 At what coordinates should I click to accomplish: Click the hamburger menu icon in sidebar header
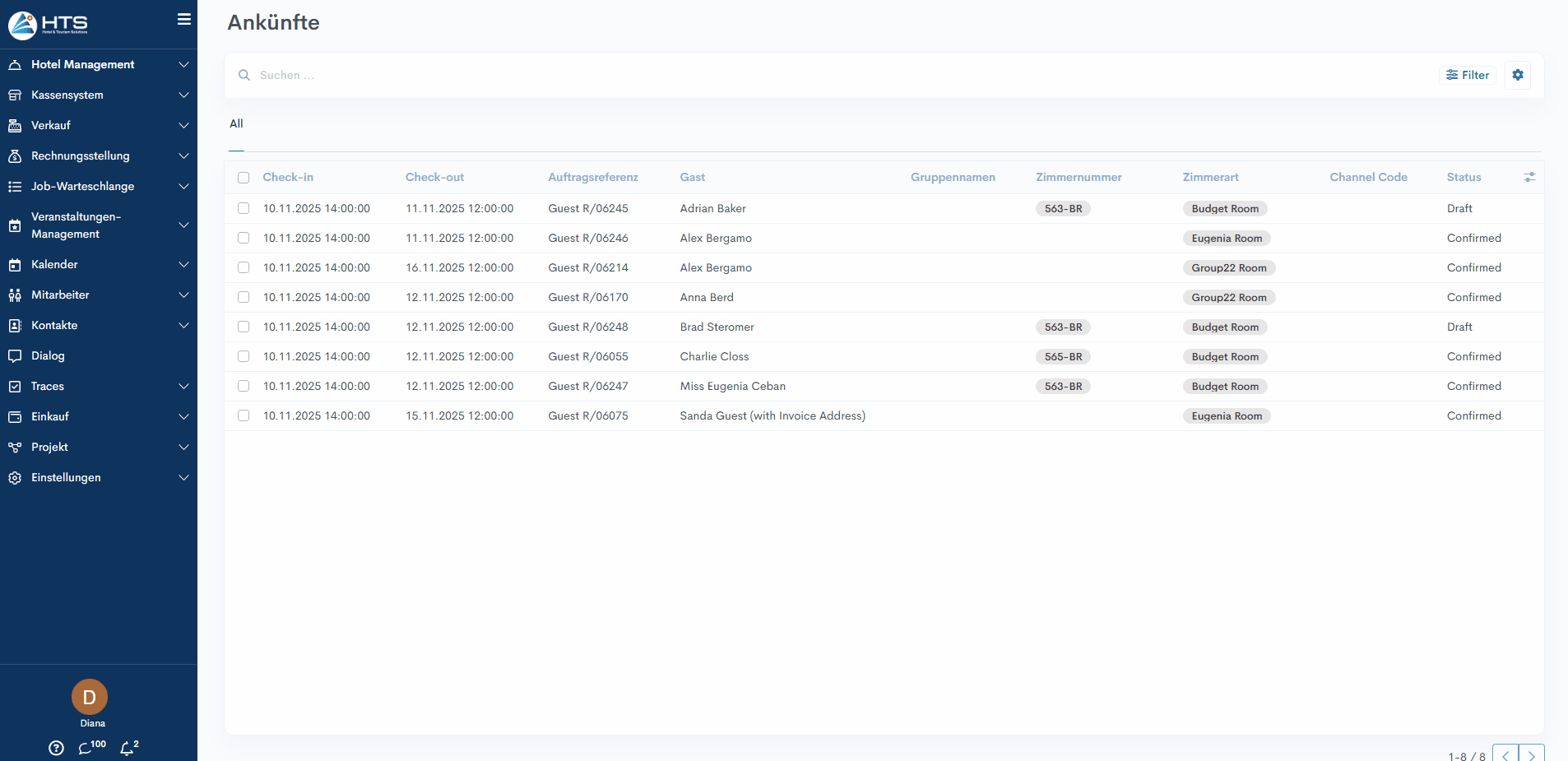pyautogui.click(x=184, y=19)
